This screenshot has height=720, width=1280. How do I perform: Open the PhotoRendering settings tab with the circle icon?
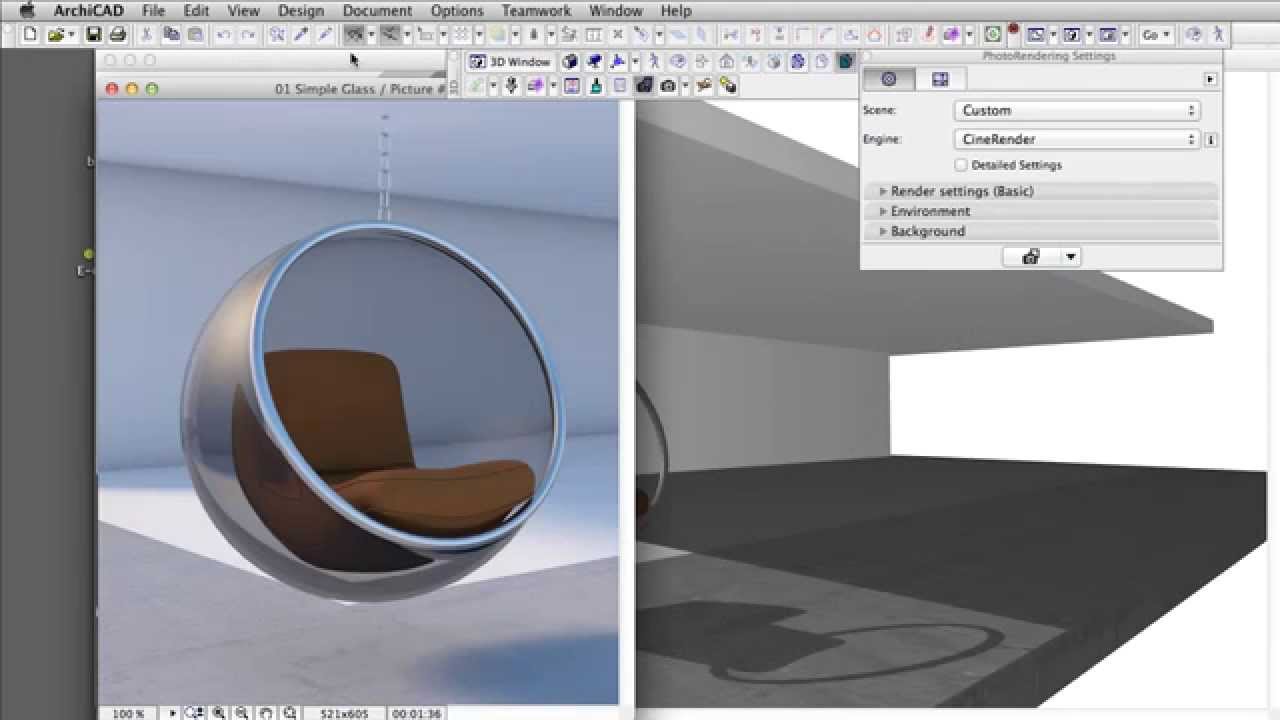(889, 79)
